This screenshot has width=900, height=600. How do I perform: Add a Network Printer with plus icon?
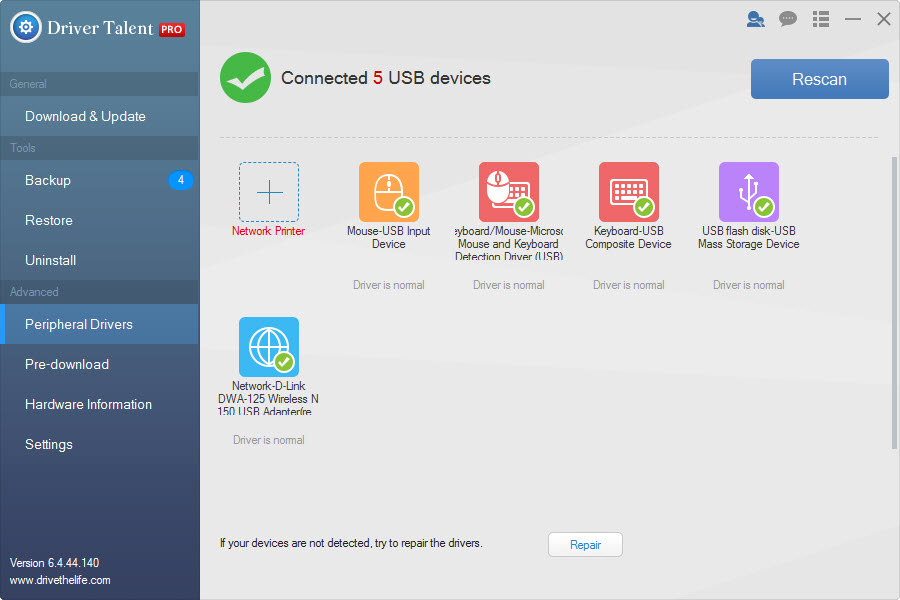[269, 192]
